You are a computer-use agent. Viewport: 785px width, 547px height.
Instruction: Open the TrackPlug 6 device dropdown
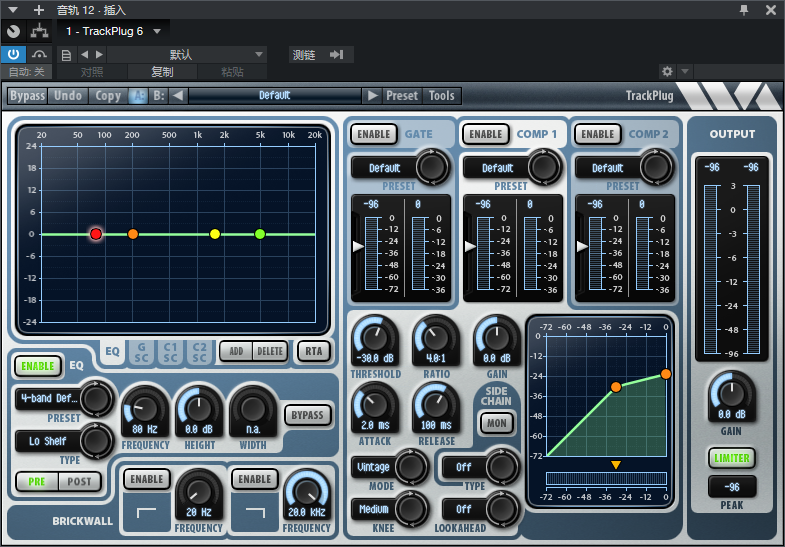(x=157, y=32)
